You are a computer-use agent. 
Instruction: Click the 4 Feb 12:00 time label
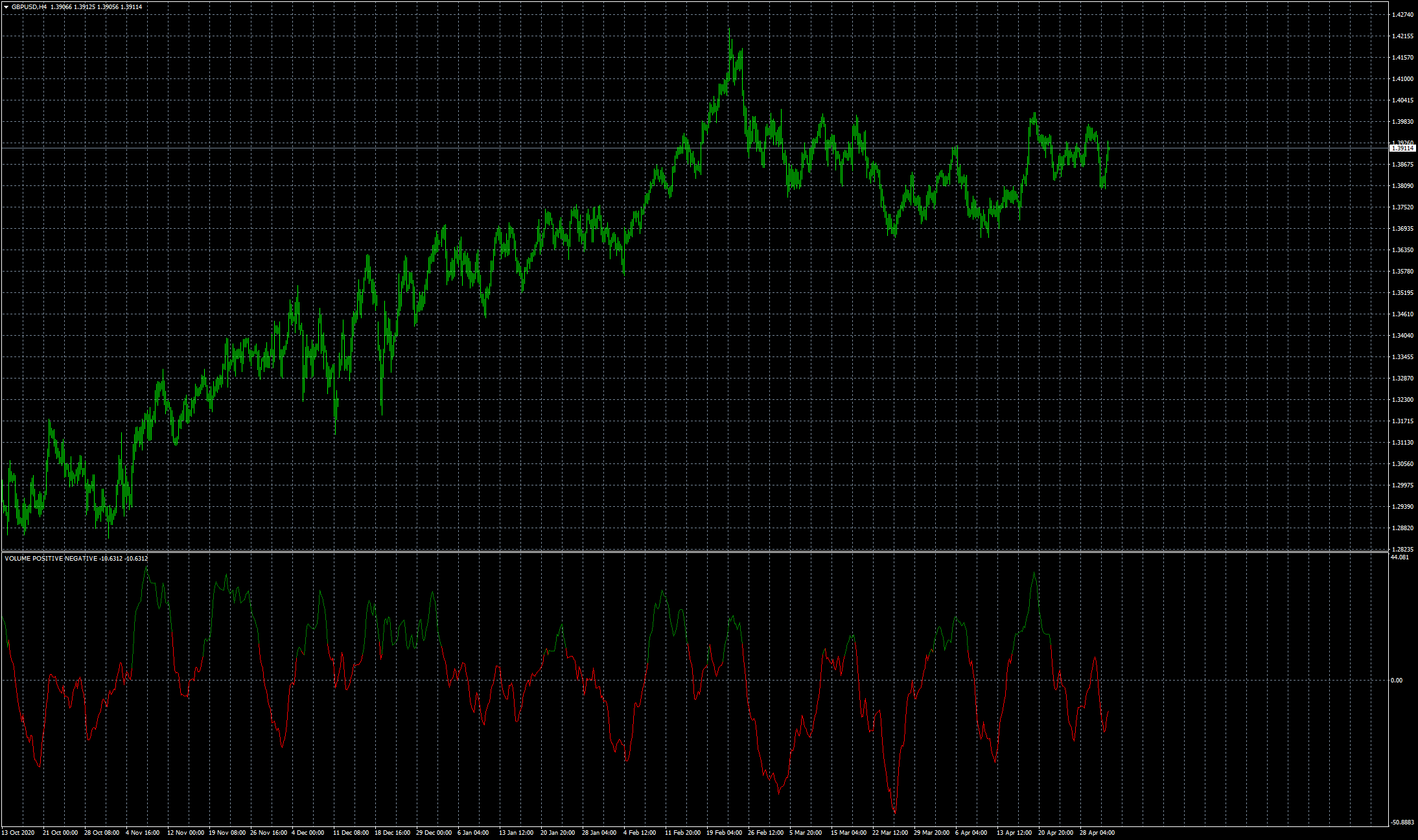pos(640,833)
